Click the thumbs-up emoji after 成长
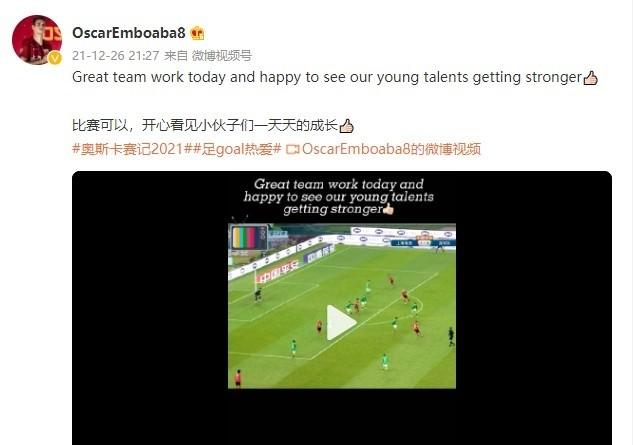This screenshot has height=445, width=633. click(346, 126)
